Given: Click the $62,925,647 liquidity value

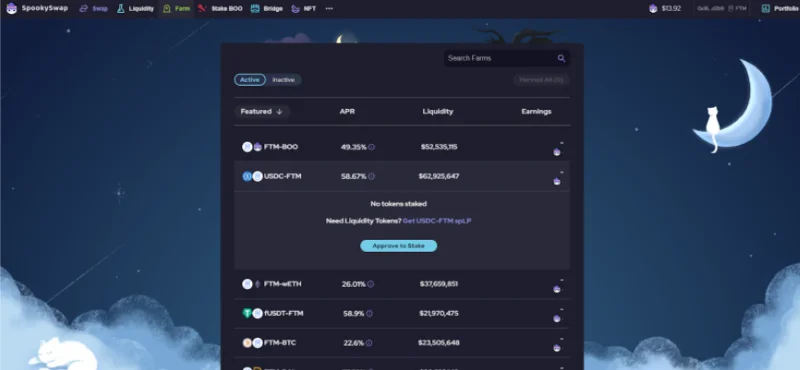Looking at the screenshot, I should tap(439, 177).
